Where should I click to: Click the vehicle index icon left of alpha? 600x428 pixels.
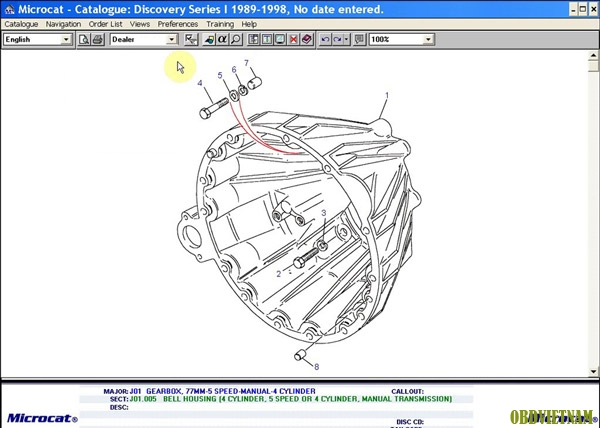(x=209, y=39)
